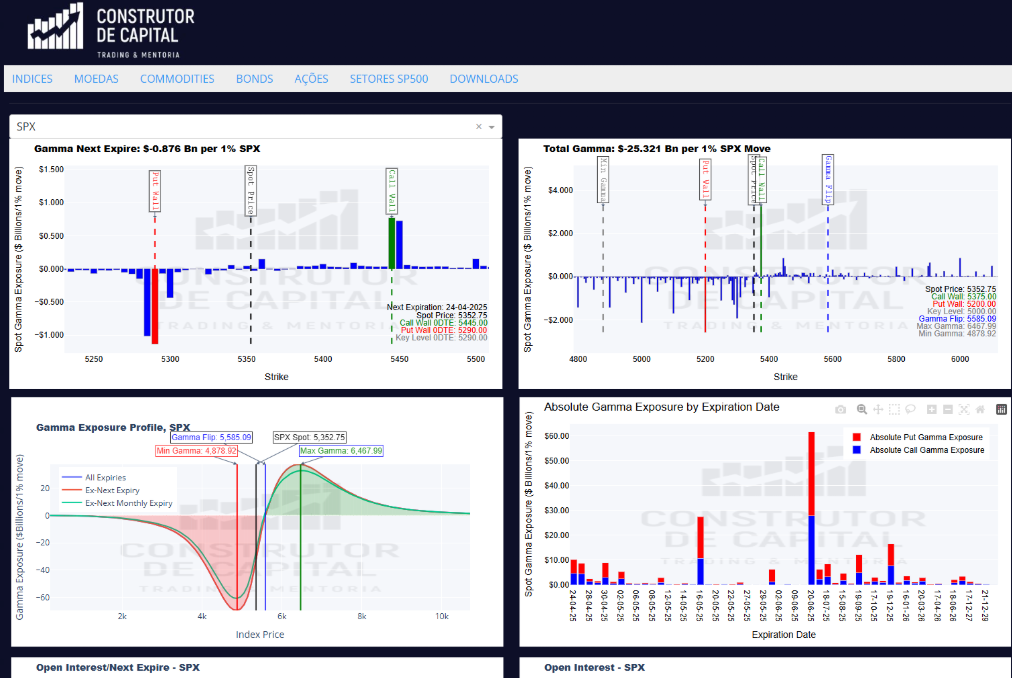Zoom out using the minus icon

[x=948, y=409]
